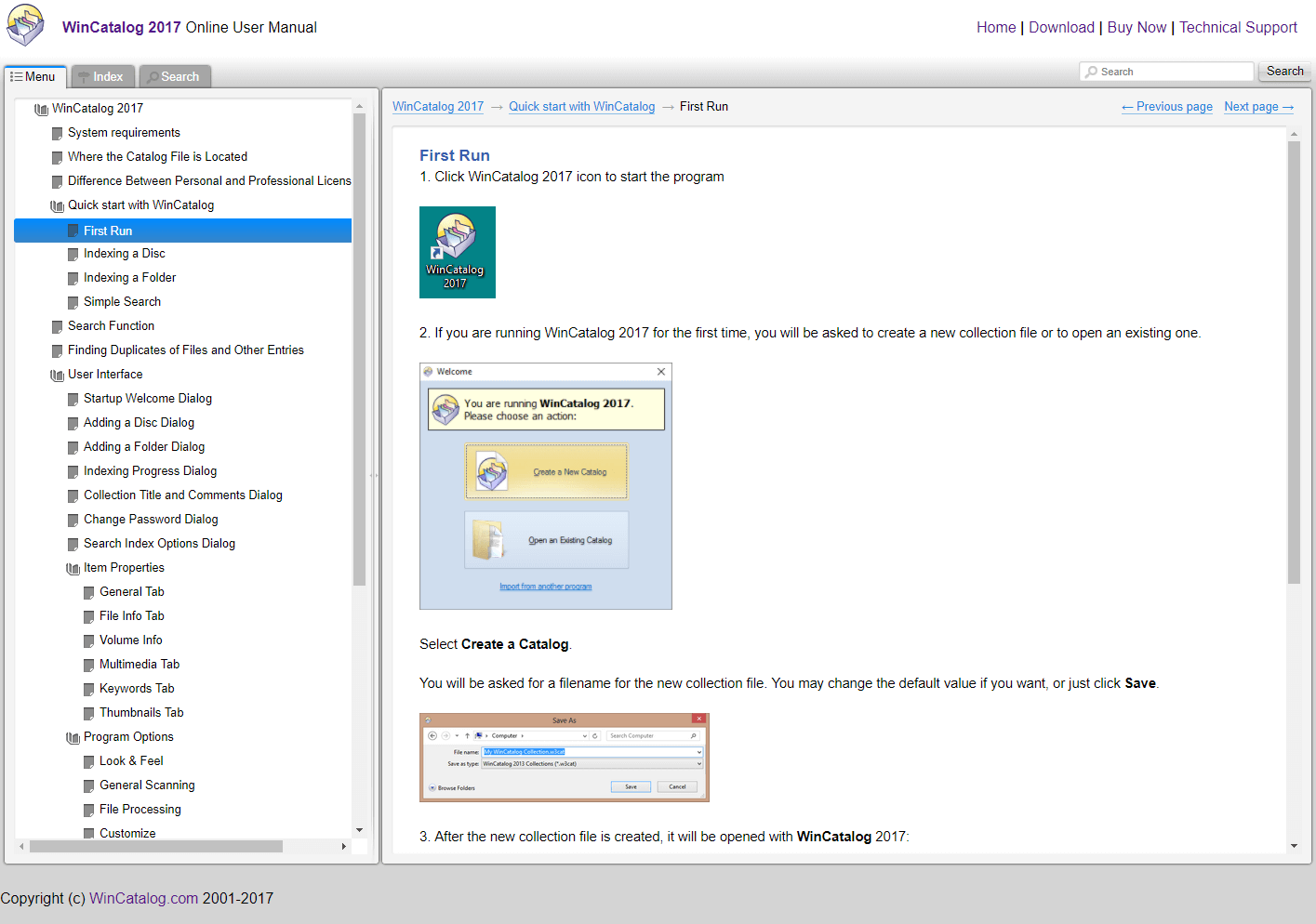
Task: Click the Welcome dialog screenshot image
Action: pyautogui.click(x=546, y=486)
